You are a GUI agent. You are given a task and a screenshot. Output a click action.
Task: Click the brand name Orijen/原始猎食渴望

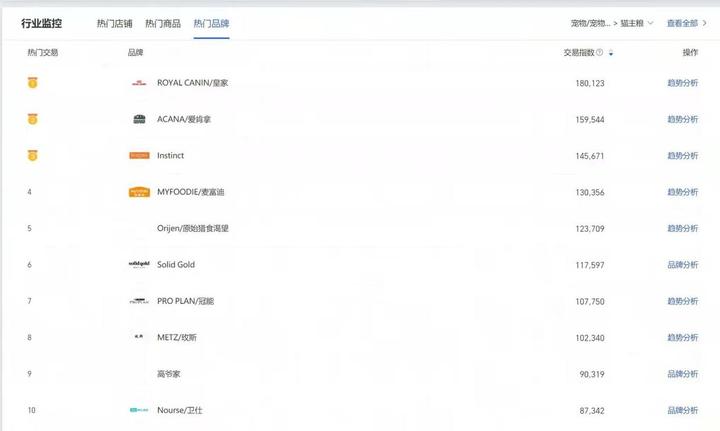pos(193,228)
